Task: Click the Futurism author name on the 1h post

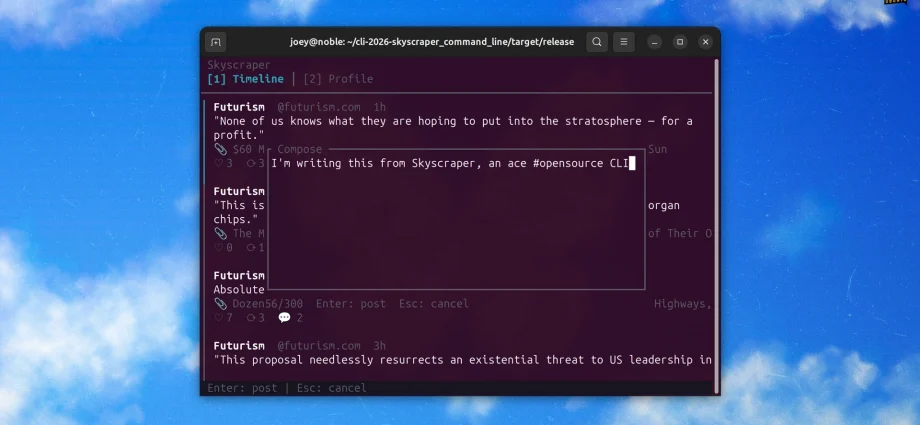Action: tap(239, 107)
